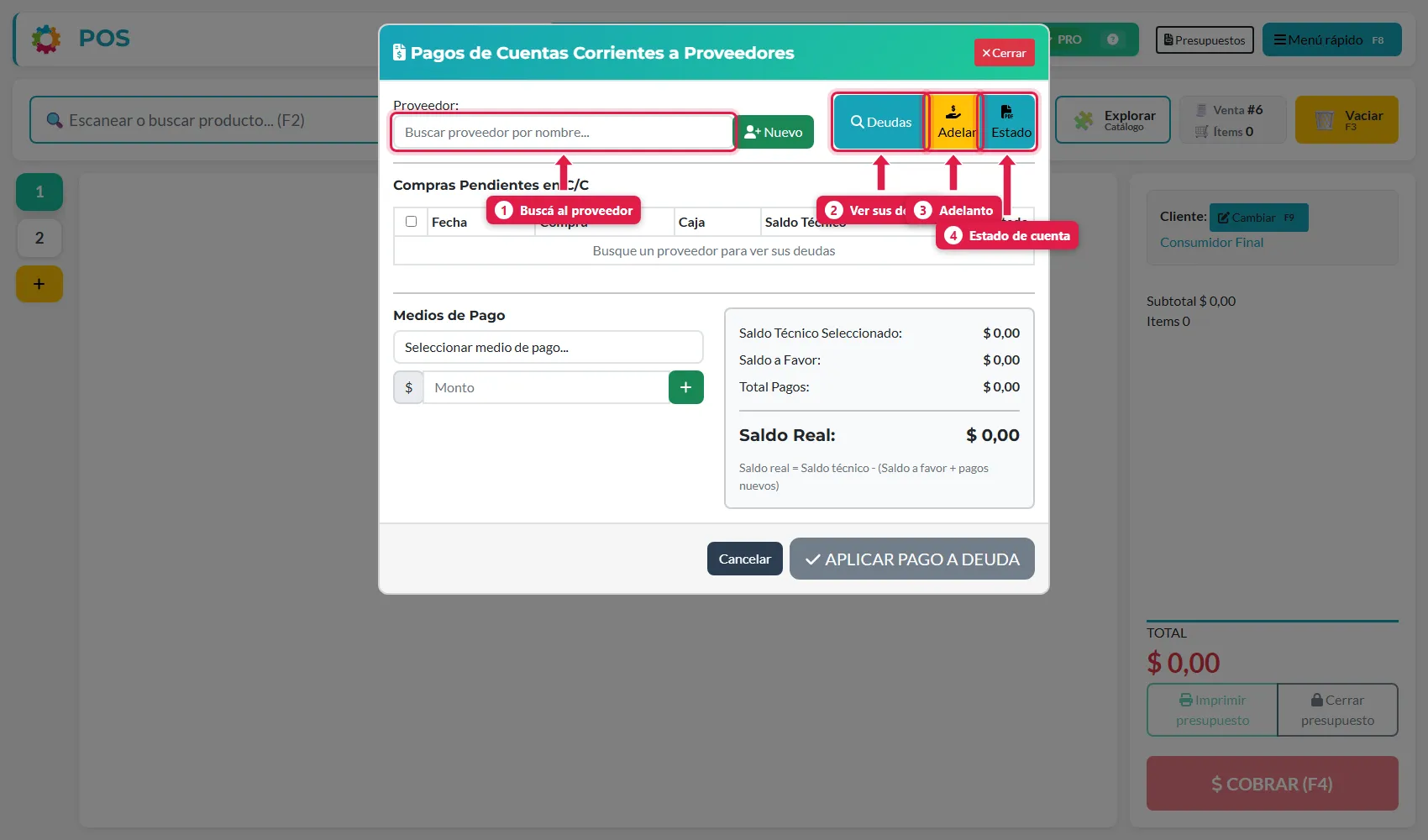Open the Estado de cuenta document button
Viewport: 1428px width, 840px height.
[x=1008, y=122]
